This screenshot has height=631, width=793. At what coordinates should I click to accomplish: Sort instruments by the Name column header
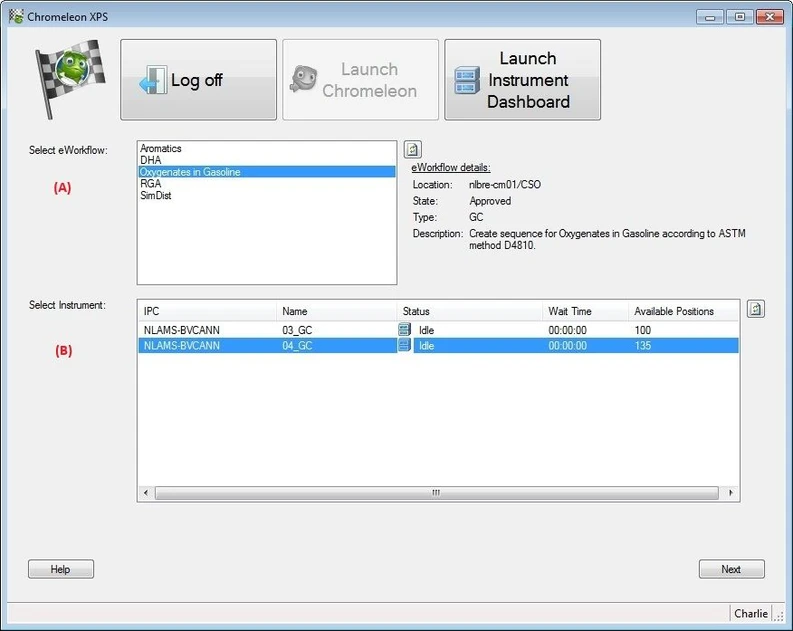click(x=295, y=311)
